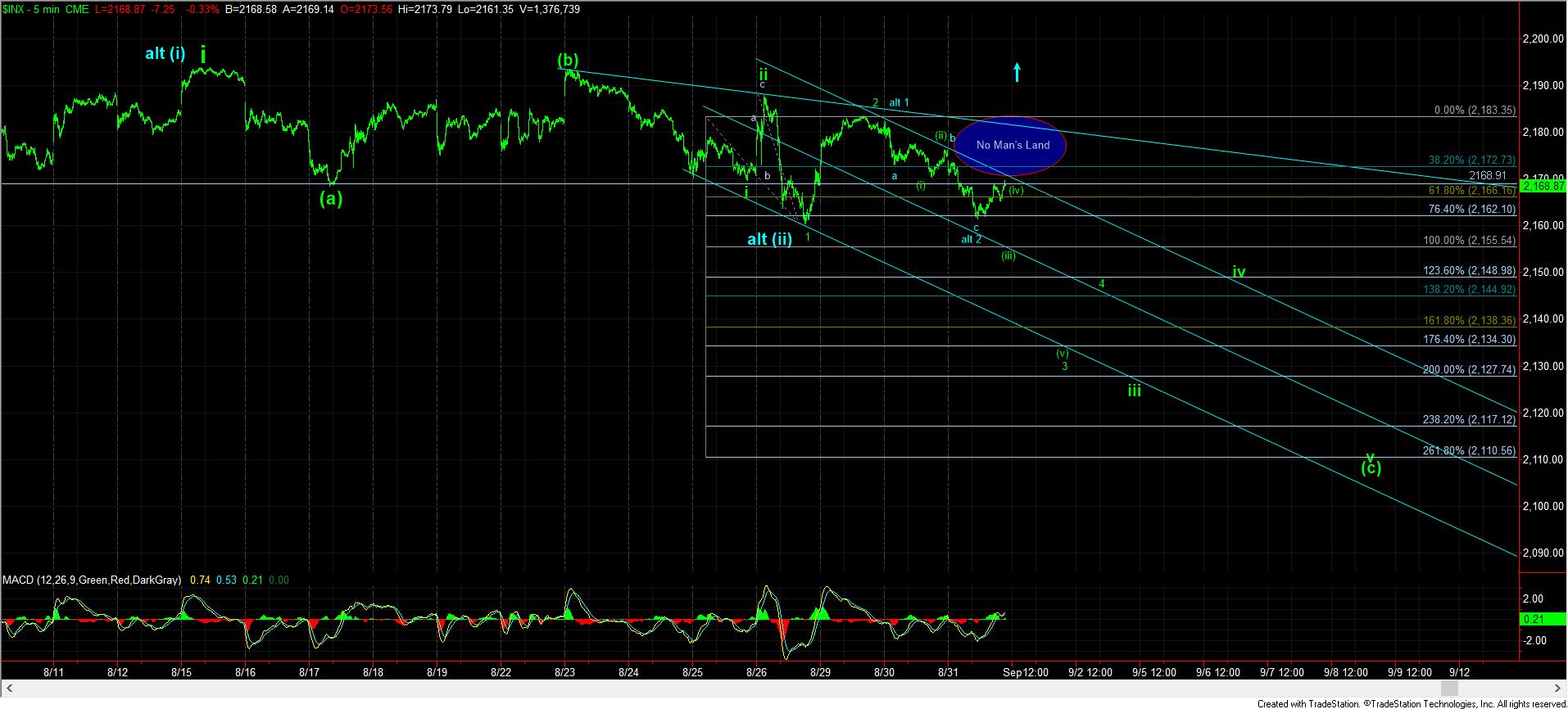This screenshot has width=1568, height=709.
Task: Click the green (a) wave label
Action: point(330,198)
